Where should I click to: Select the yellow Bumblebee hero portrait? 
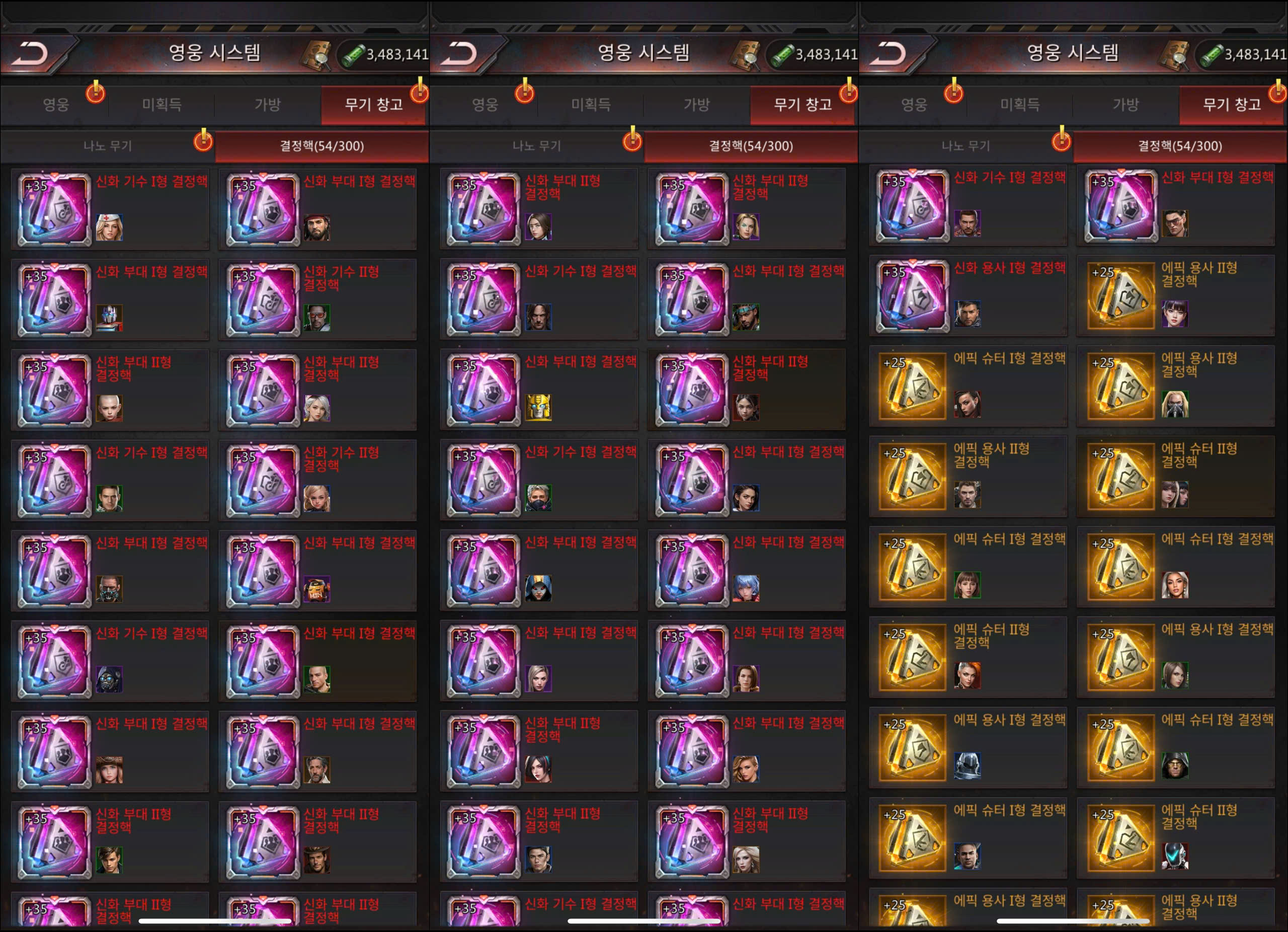pos(538,408)
